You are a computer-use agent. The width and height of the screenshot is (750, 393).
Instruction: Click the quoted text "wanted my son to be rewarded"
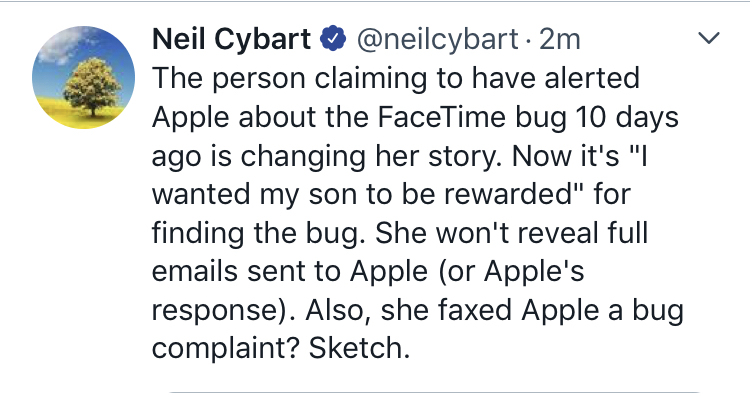362,195
